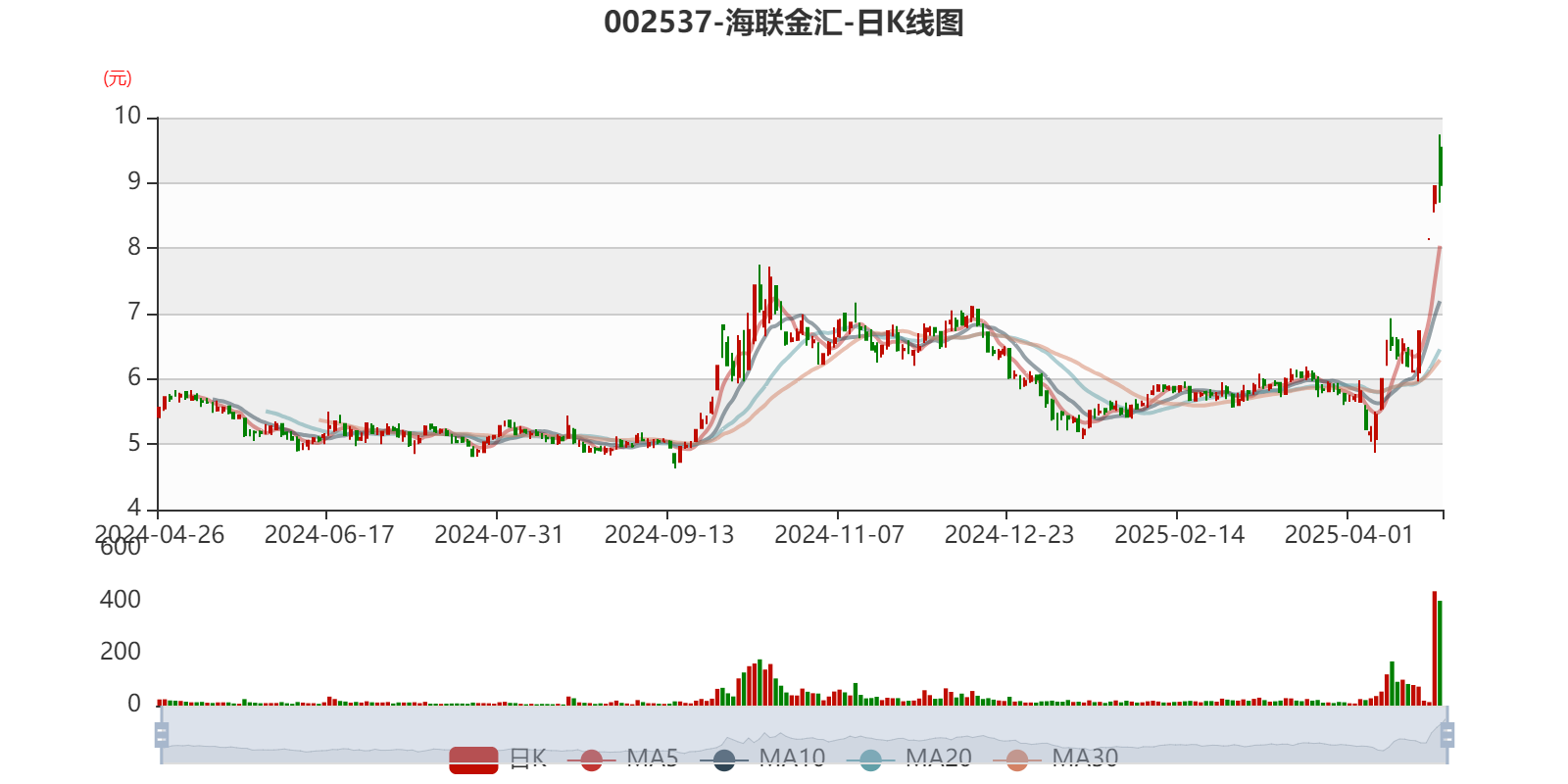Click the 2024-09-13 date axis label
This screenshot has width=1568, height=784.
668,535
